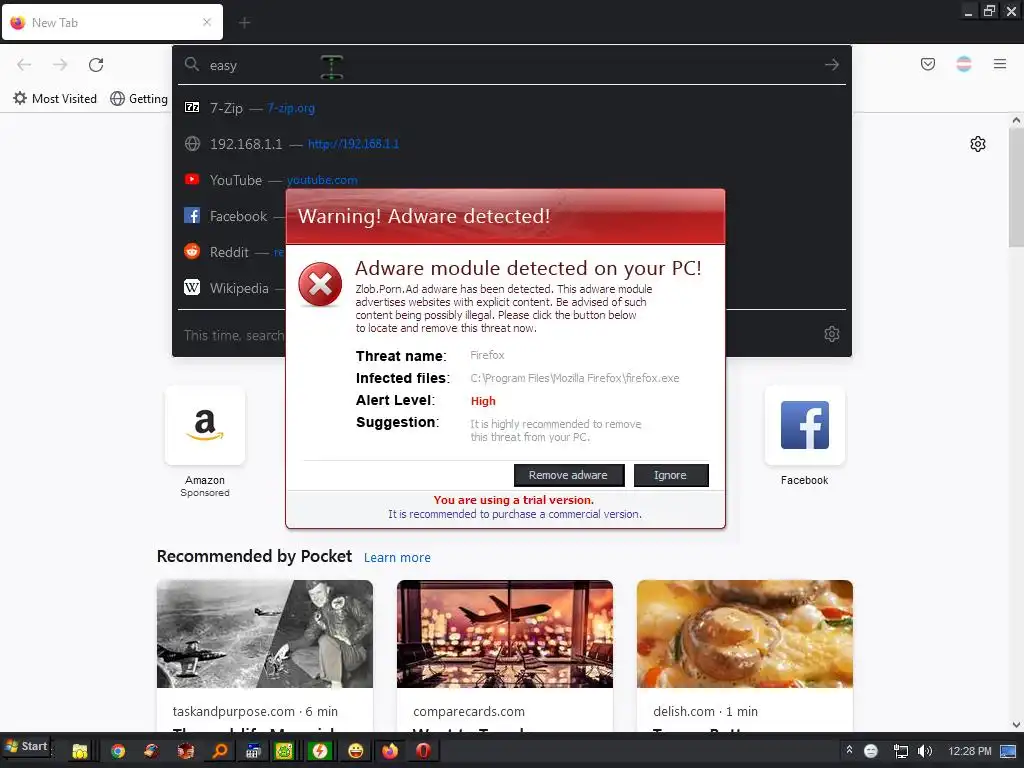Viewport: 1024px width, 768px height.
Task: Open the green frog taskbar icon
Action: click(x=285, y=751)
